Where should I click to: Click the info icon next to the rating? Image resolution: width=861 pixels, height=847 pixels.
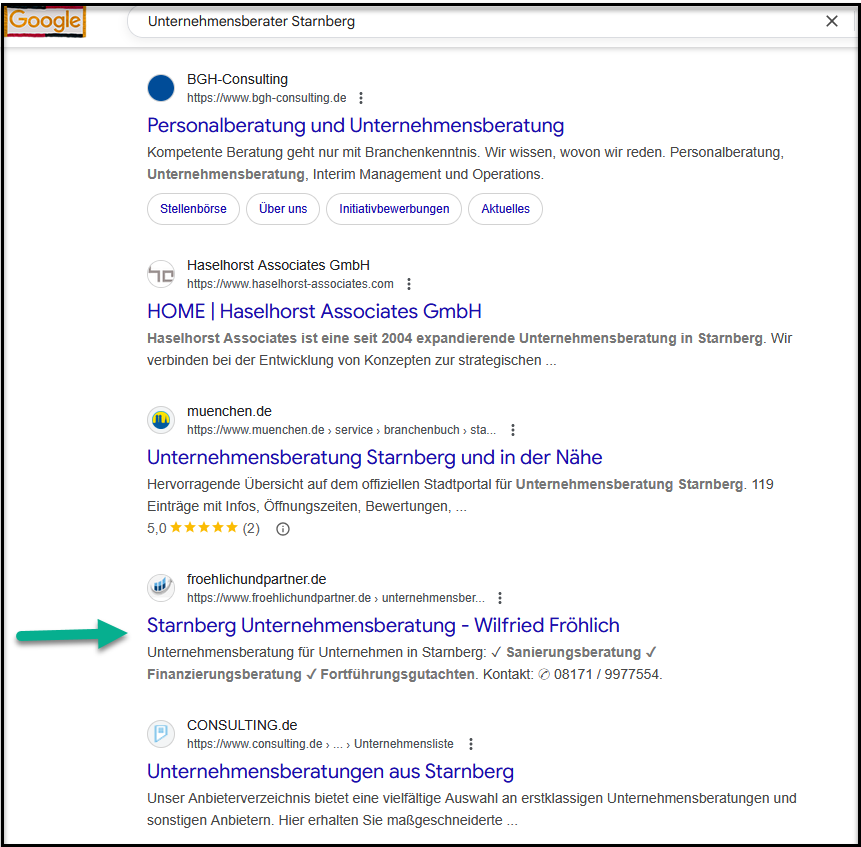(283, 529)
